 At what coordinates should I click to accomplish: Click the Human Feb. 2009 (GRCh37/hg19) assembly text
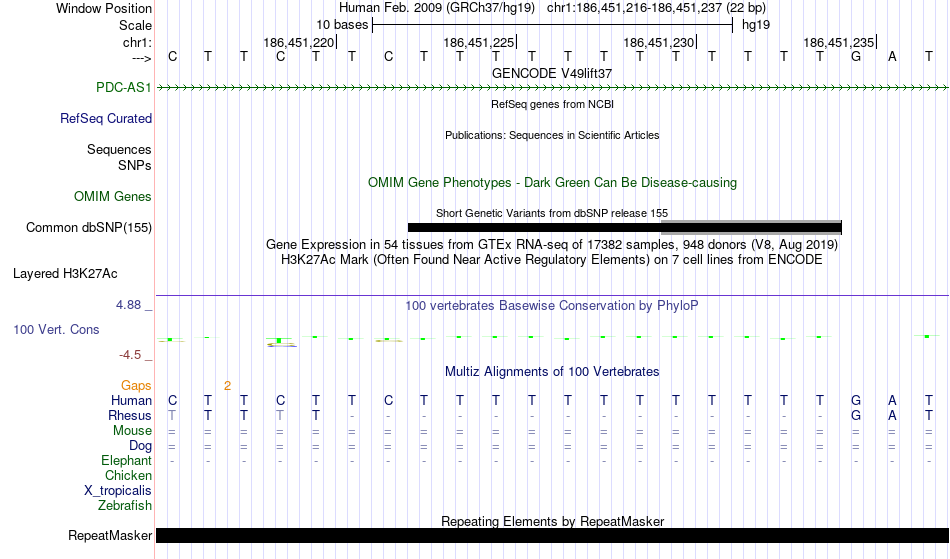point(437,8)
